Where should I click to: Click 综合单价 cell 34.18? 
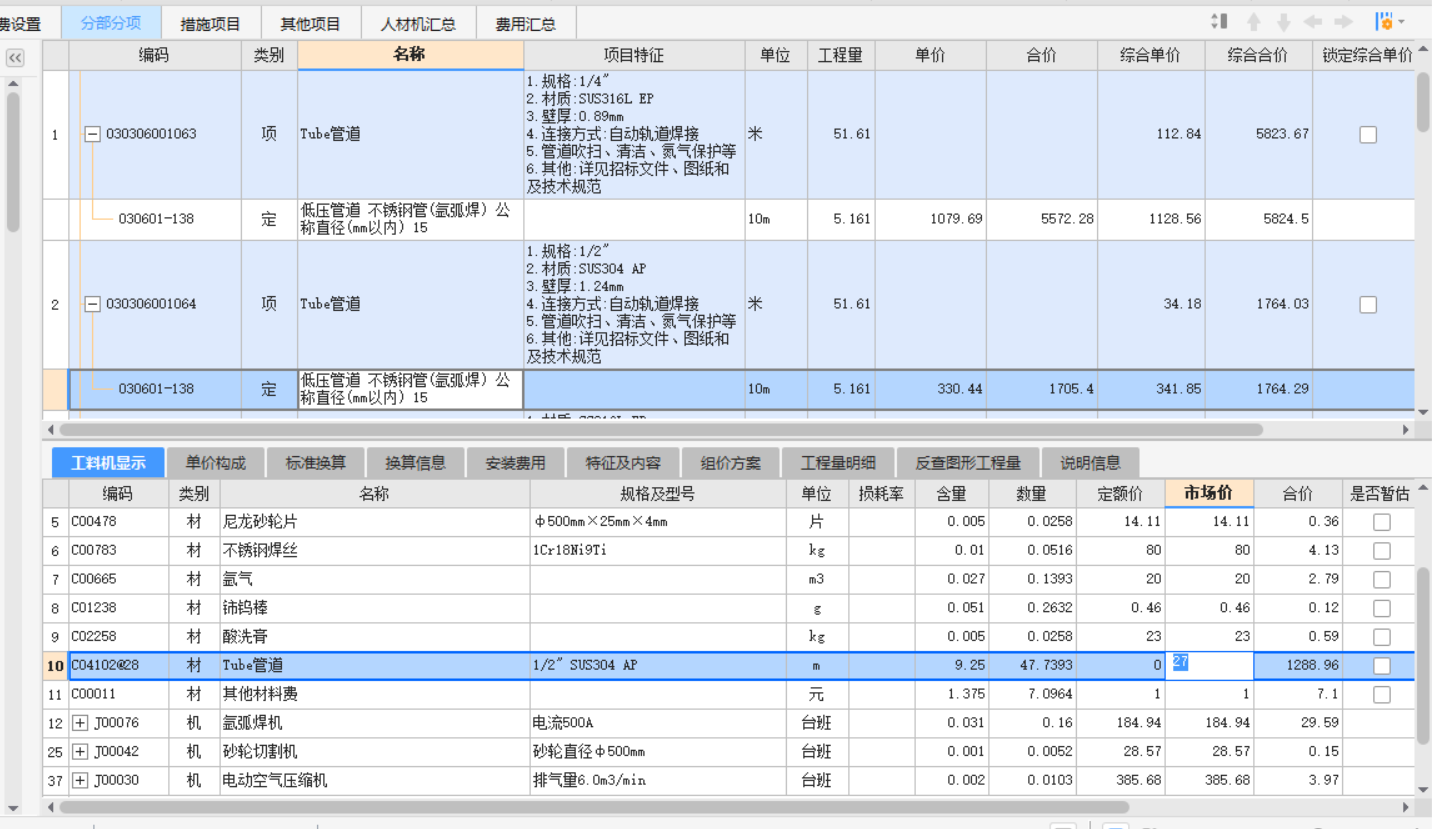[x=1151, y=304]
